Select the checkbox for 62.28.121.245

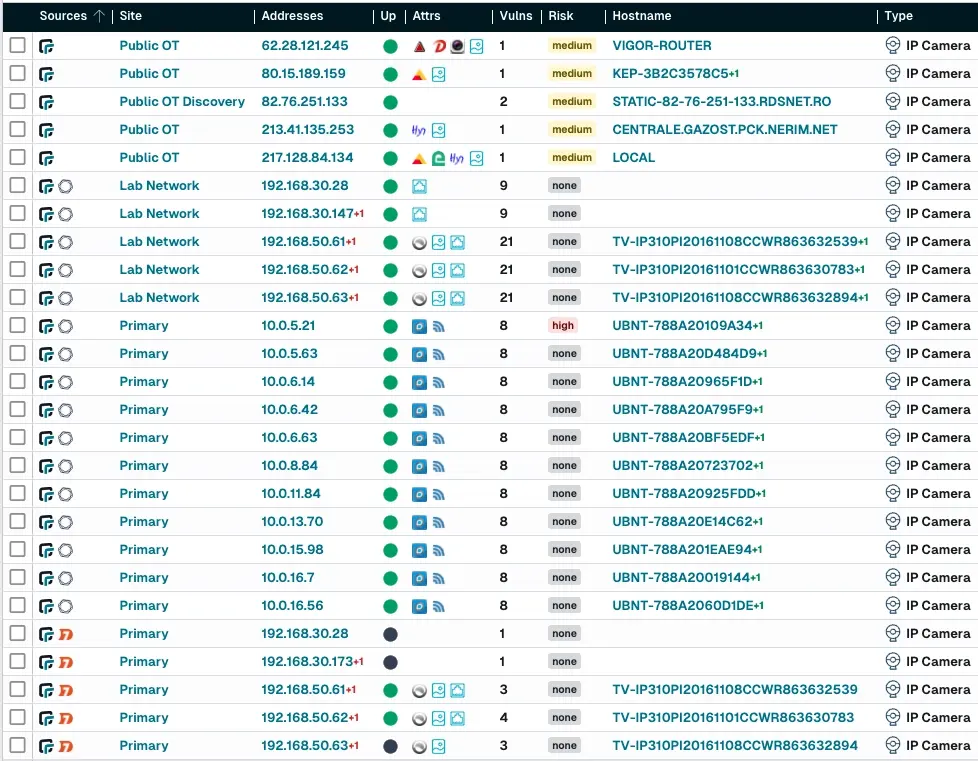pyautogui.click(x=18, y=46)
